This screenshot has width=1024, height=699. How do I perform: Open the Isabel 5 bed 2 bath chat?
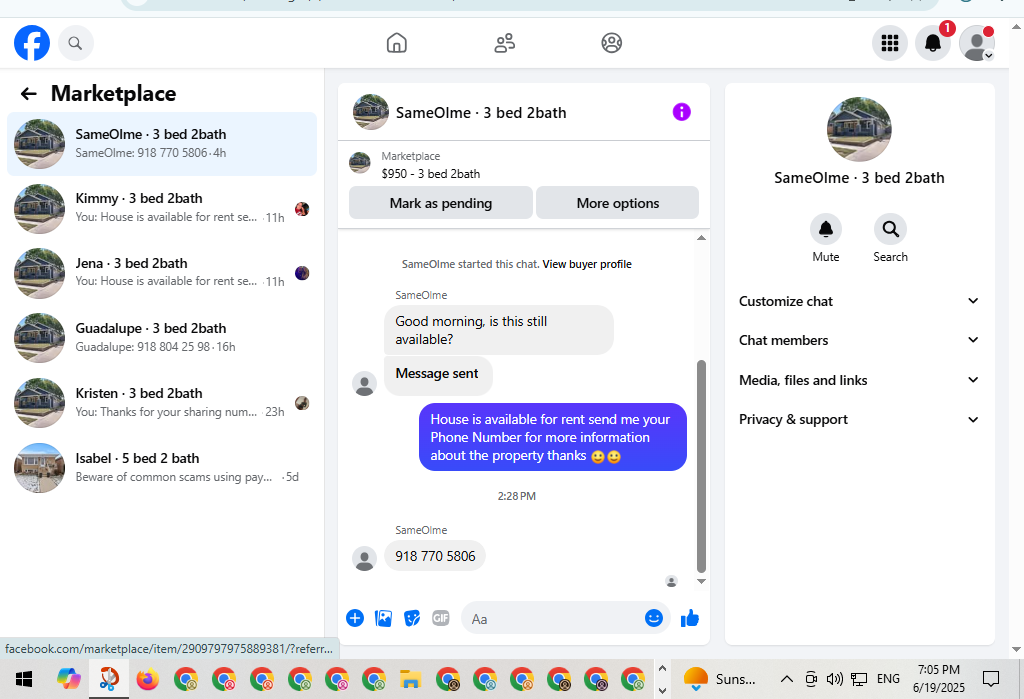point(162,468)
